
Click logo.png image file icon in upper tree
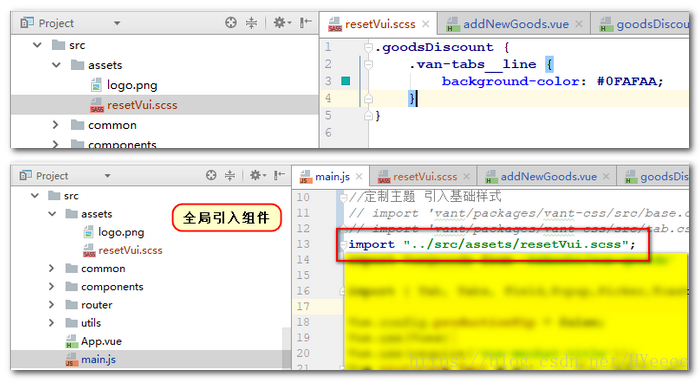click(x=96, y=84)
